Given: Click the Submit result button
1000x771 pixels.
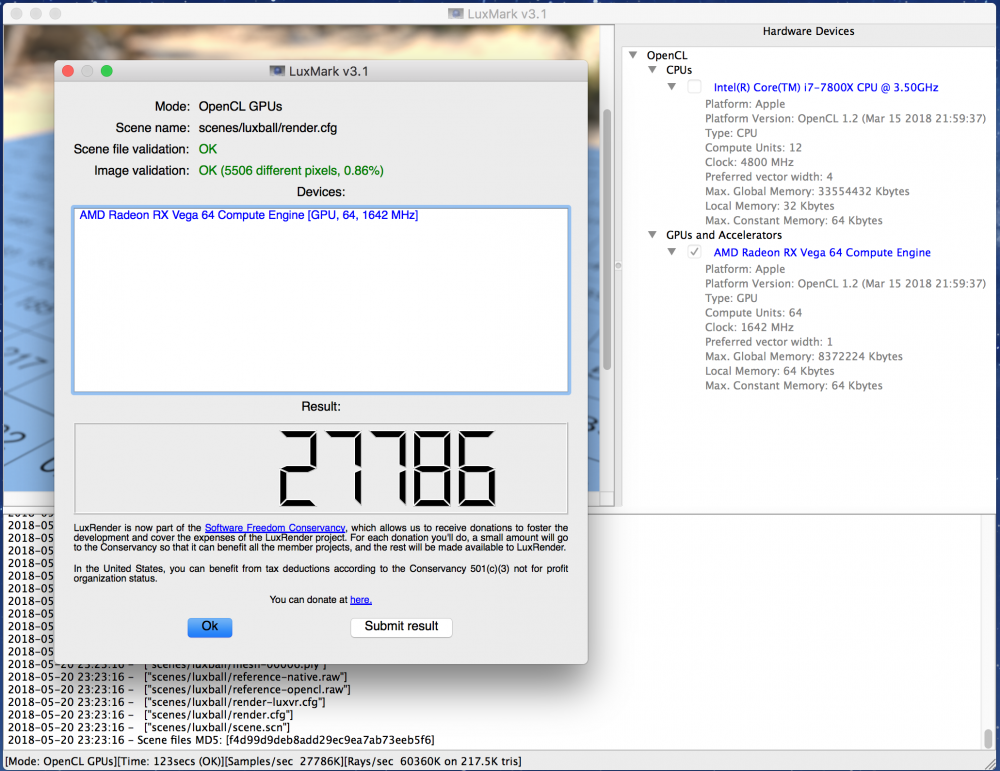Looking at the screenshot, I should point(401,627).
